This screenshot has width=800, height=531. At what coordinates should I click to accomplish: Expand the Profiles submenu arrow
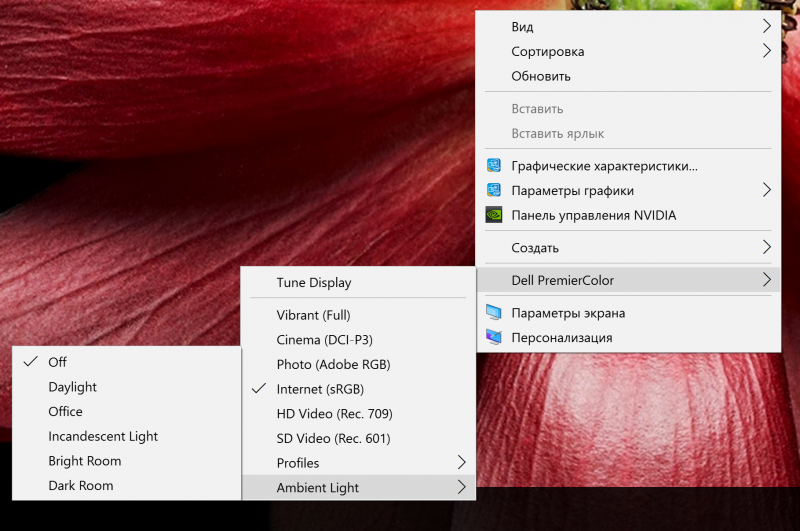pos(461,462)
